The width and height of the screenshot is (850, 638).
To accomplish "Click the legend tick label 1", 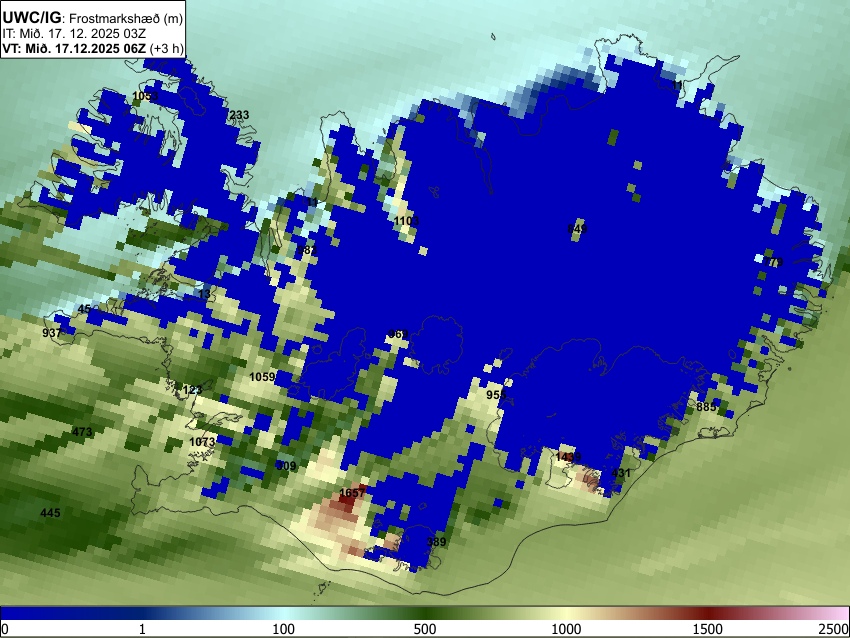I will click(x=142, y=629).
